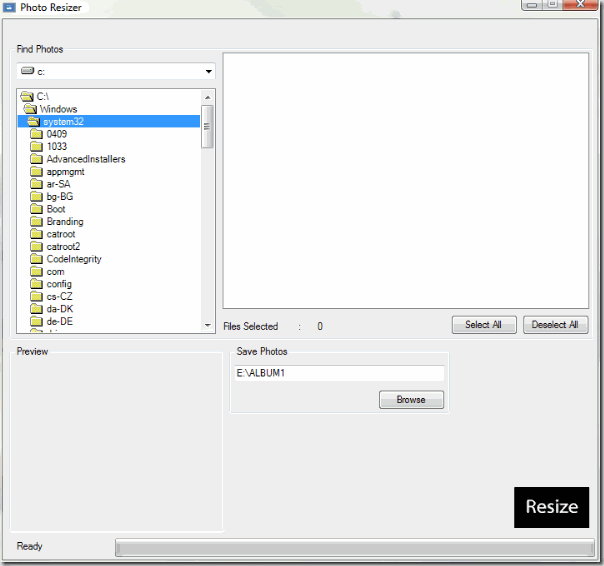Click the Resize button

551,507
